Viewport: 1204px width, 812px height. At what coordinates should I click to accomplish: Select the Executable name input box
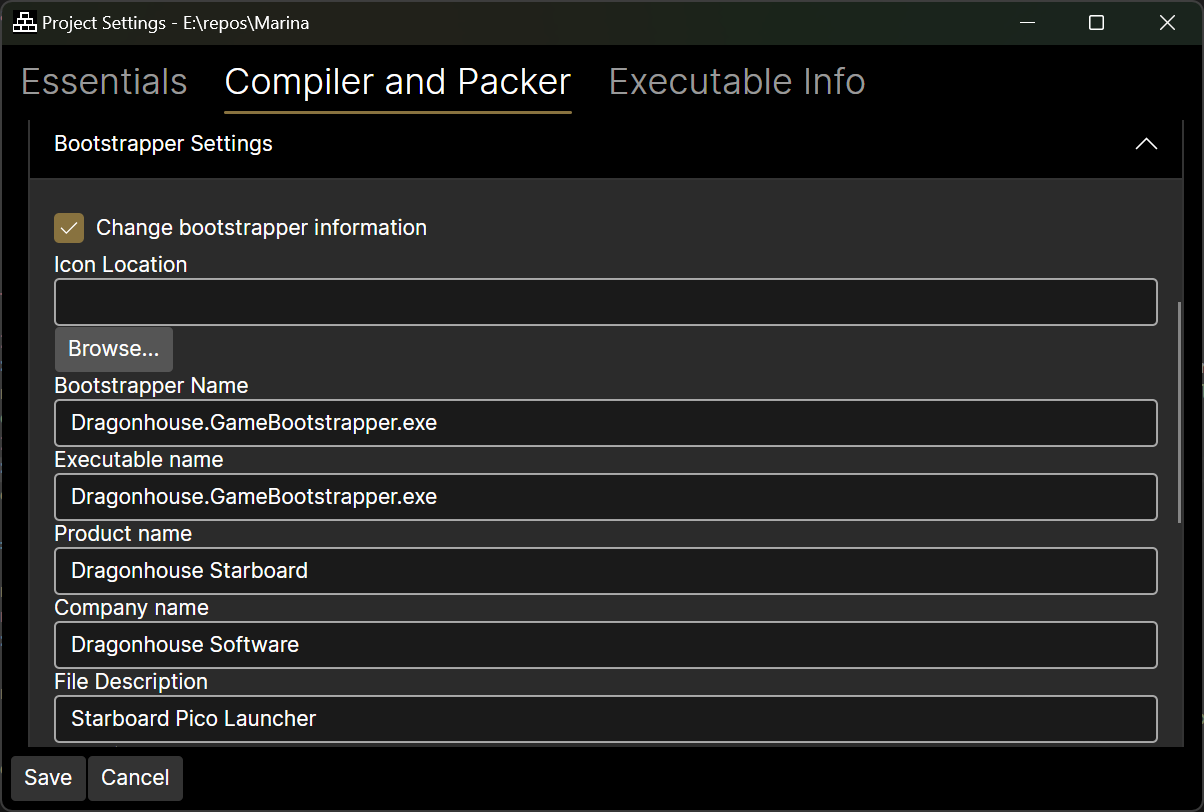(x=605, y=497)
